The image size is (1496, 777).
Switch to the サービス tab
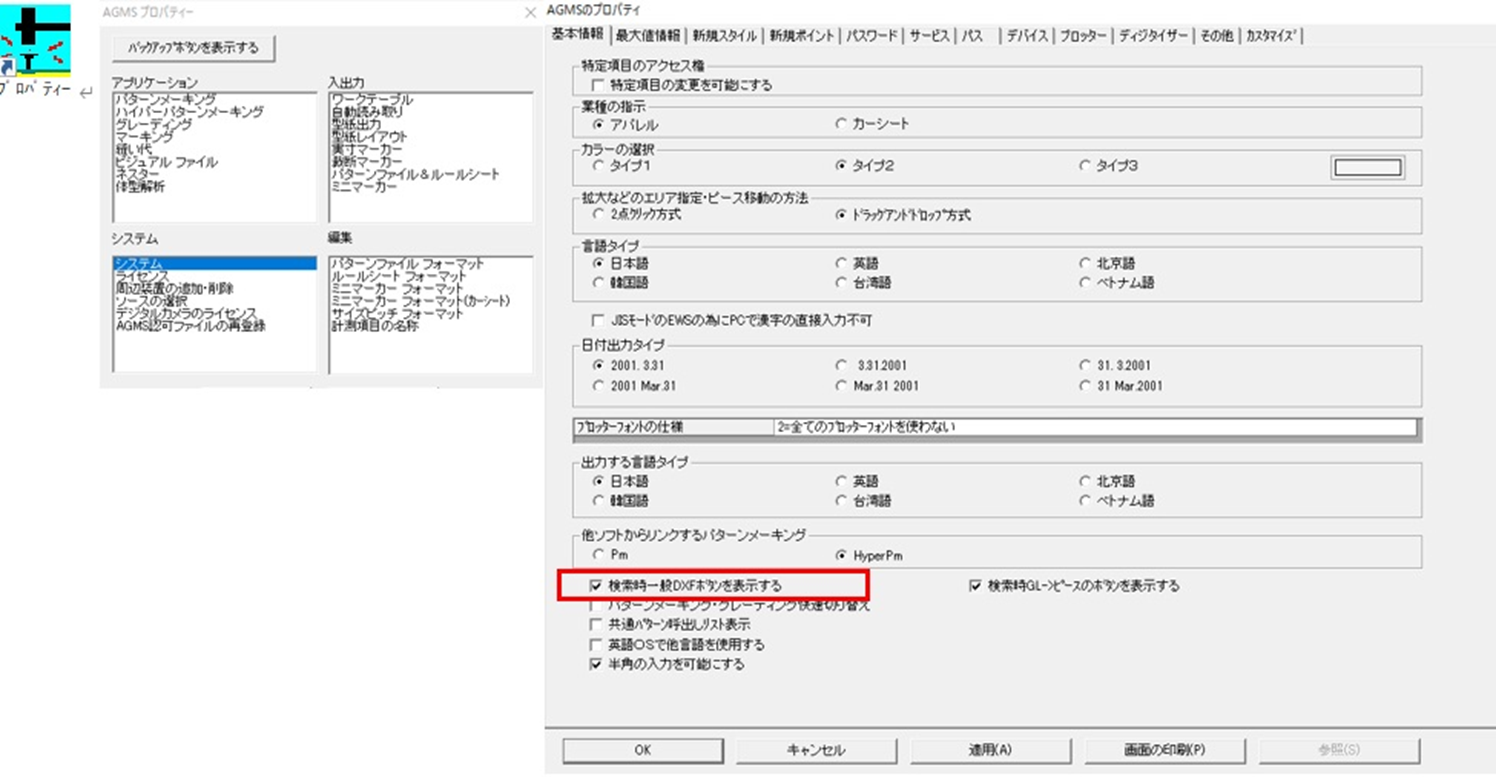pos(929,35)
